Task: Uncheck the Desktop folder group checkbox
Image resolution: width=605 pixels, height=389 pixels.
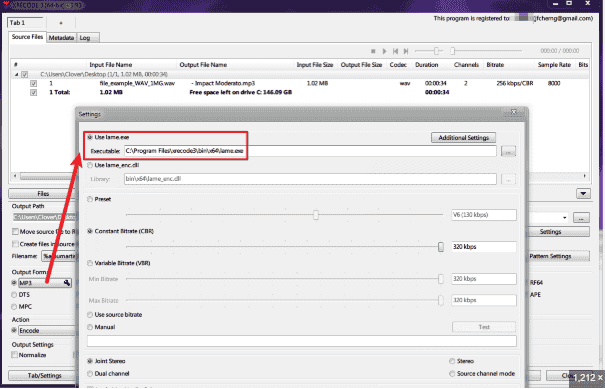Action: [25, 74]
